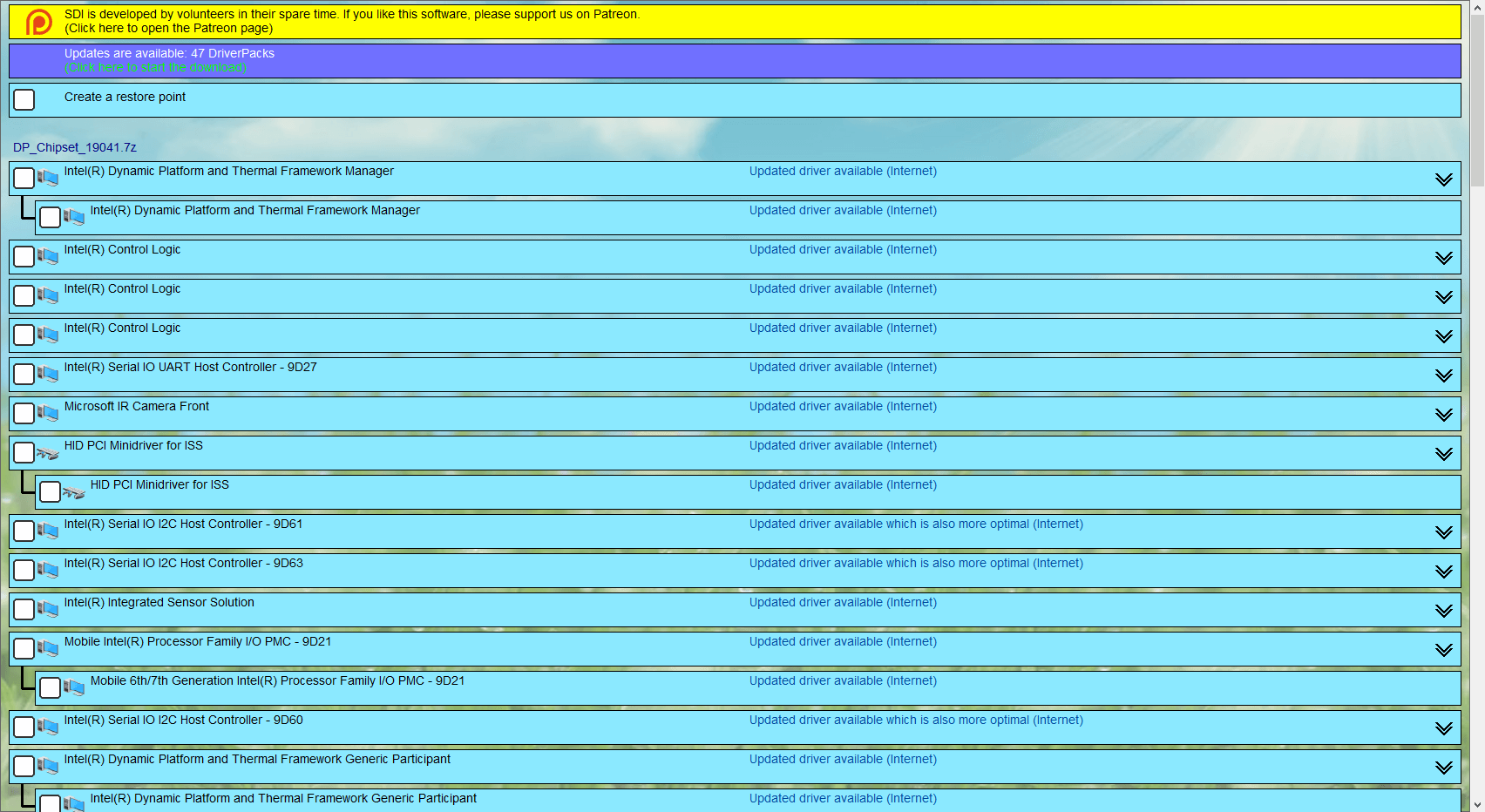Tick checkbox for I2C Host Controller 9D61
Image resolution: width=1485 pixels, height=812 pixels.
pos(24,531)
